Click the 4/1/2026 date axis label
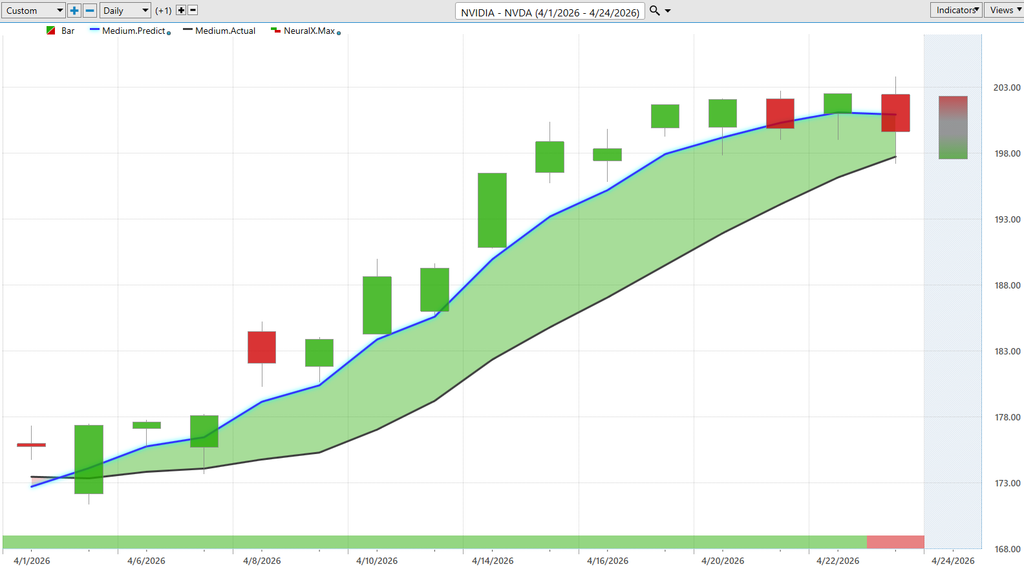Viewport: 1024px width, 570px height. [x=31, y=561]
